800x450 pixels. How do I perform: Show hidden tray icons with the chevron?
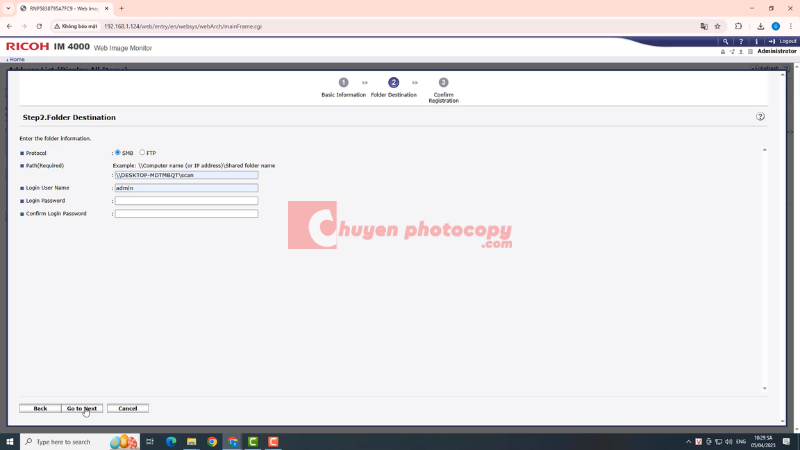tap(688, 441)
